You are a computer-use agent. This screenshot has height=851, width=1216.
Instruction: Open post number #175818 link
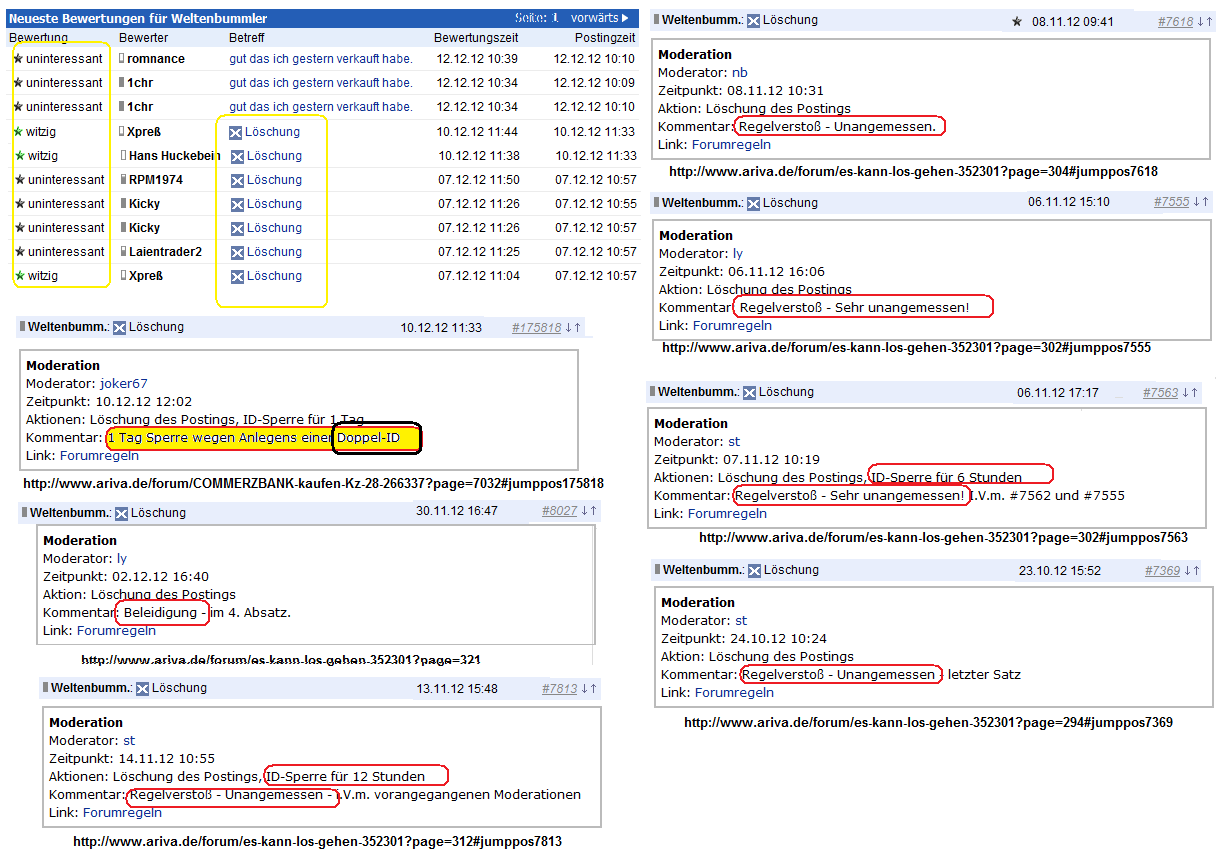(536, 327)
